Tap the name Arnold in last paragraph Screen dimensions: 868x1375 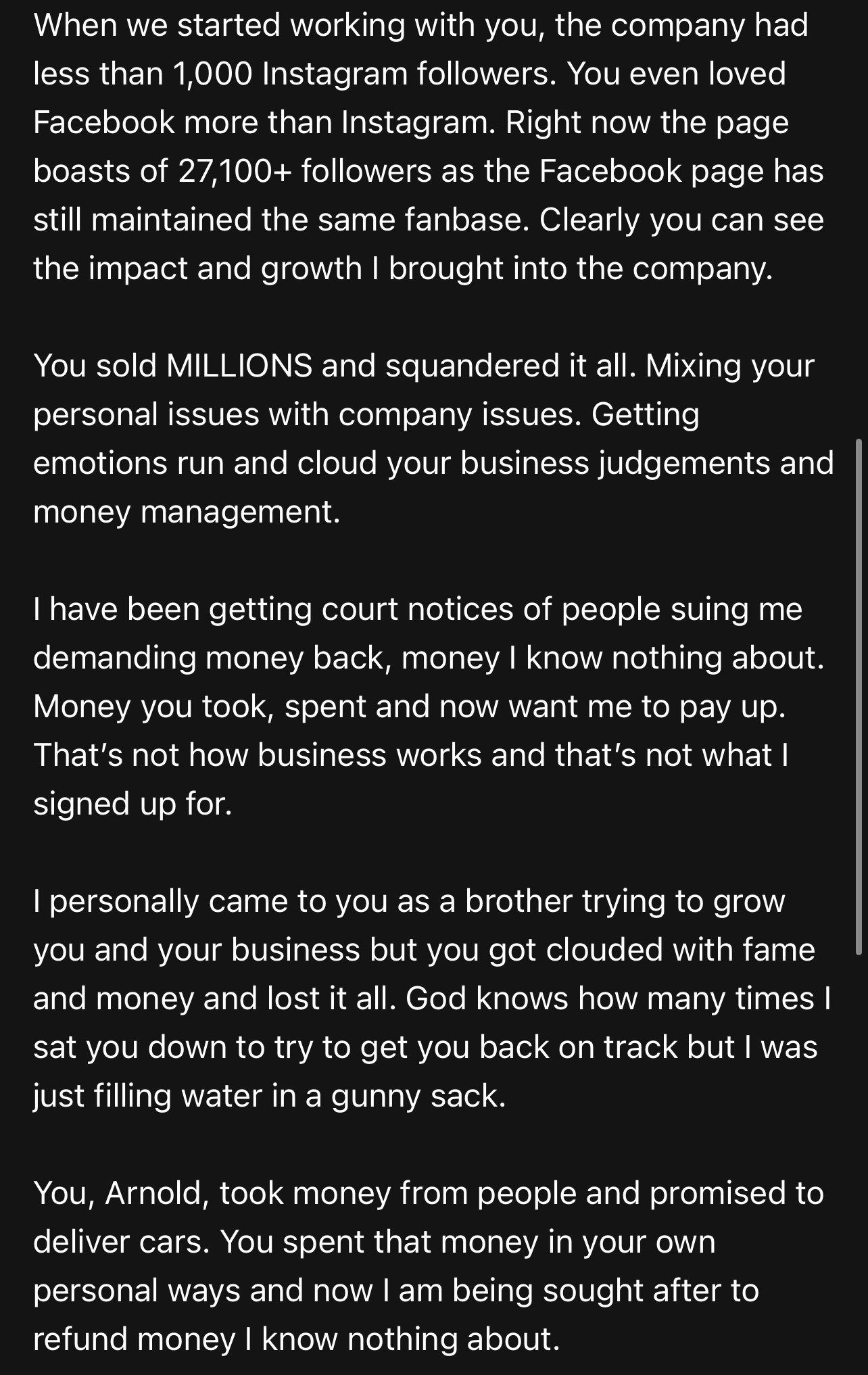click(x=154, y=1193)
